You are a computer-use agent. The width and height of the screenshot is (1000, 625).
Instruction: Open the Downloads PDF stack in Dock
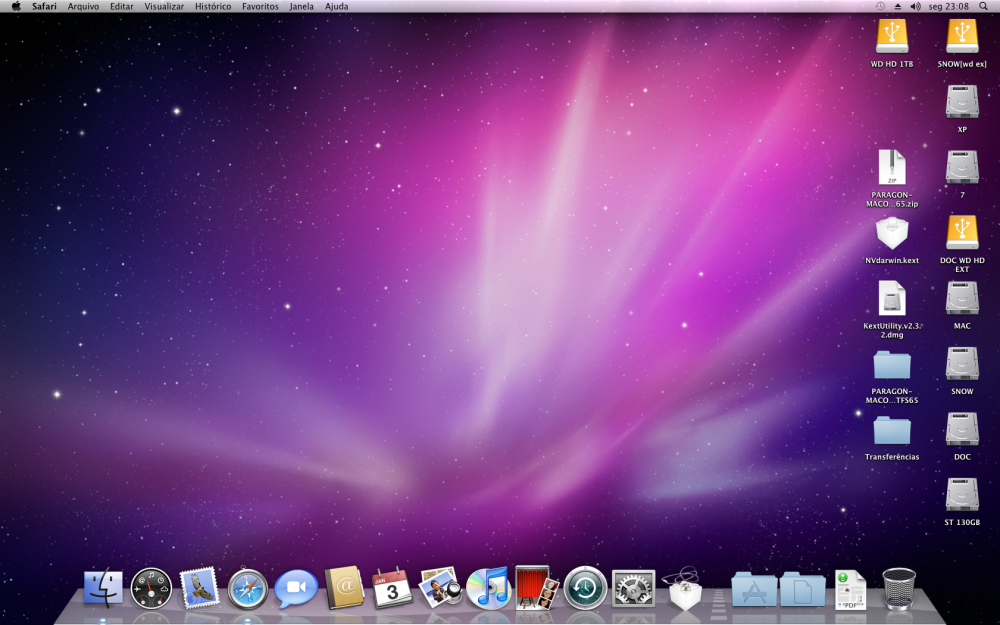[851, 590]
